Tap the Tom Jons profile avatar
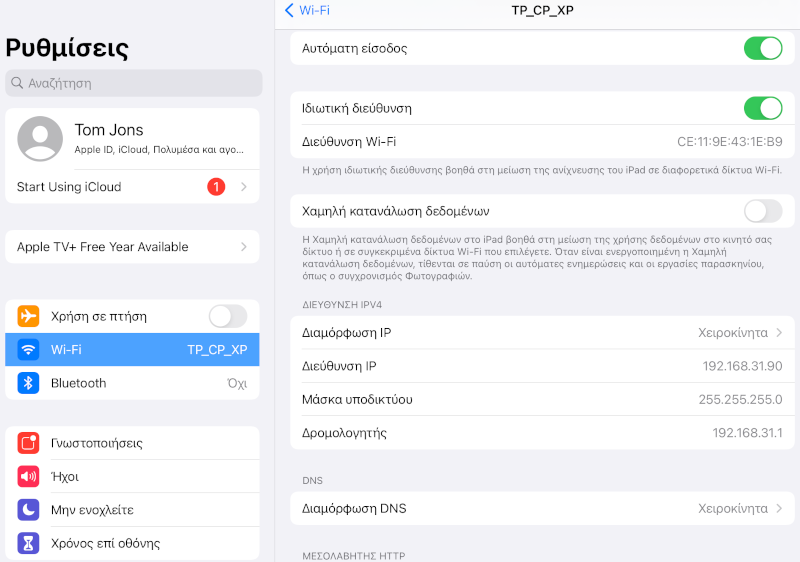 pos(41,139)
